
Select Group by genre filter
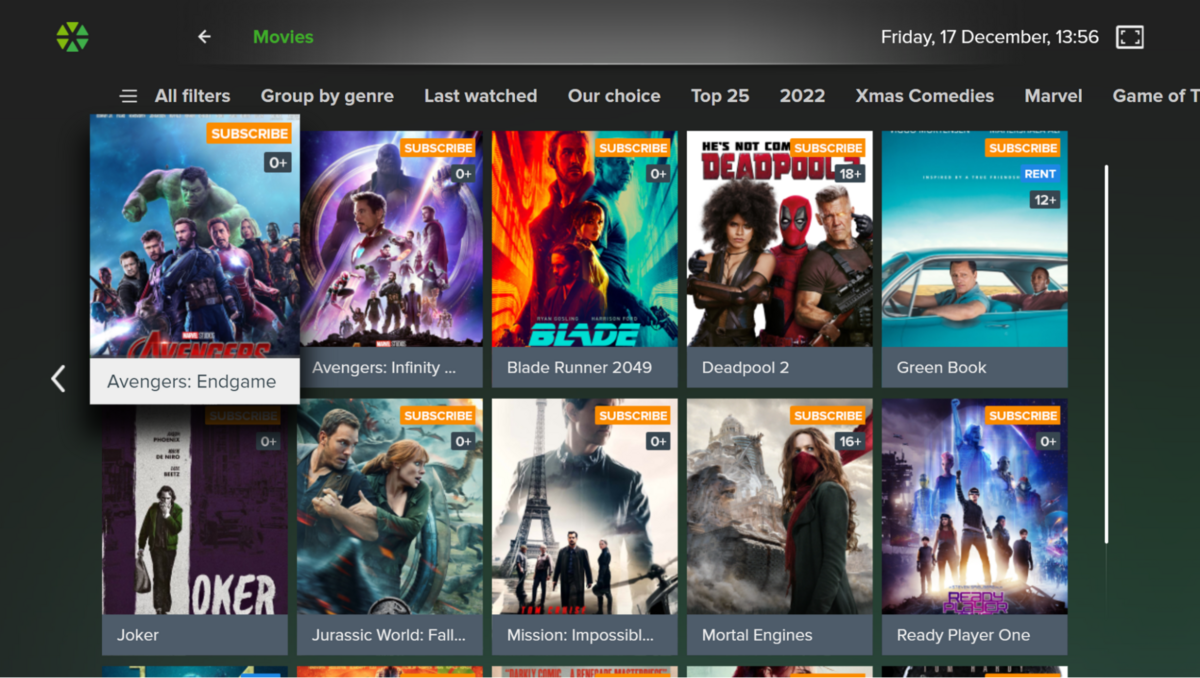pos(327,96)
